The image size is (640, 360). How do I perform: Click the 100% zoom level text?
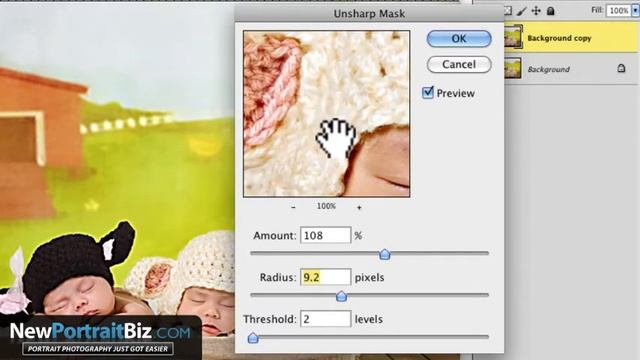coord(326,206)
